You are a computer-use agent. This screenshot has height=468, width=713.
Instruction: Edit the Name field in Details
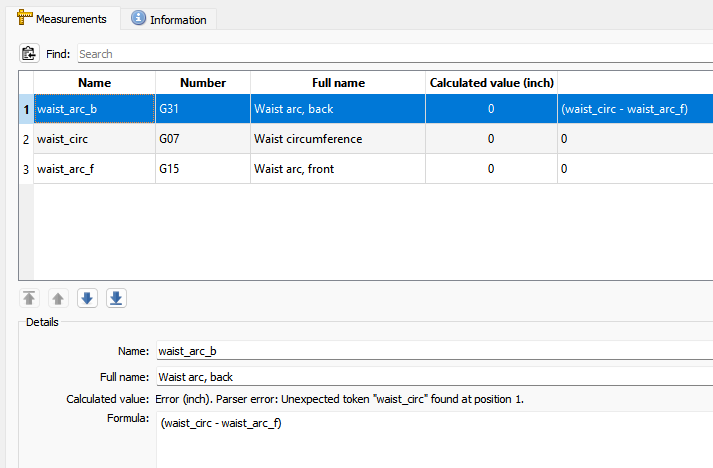tap(433, 351)
